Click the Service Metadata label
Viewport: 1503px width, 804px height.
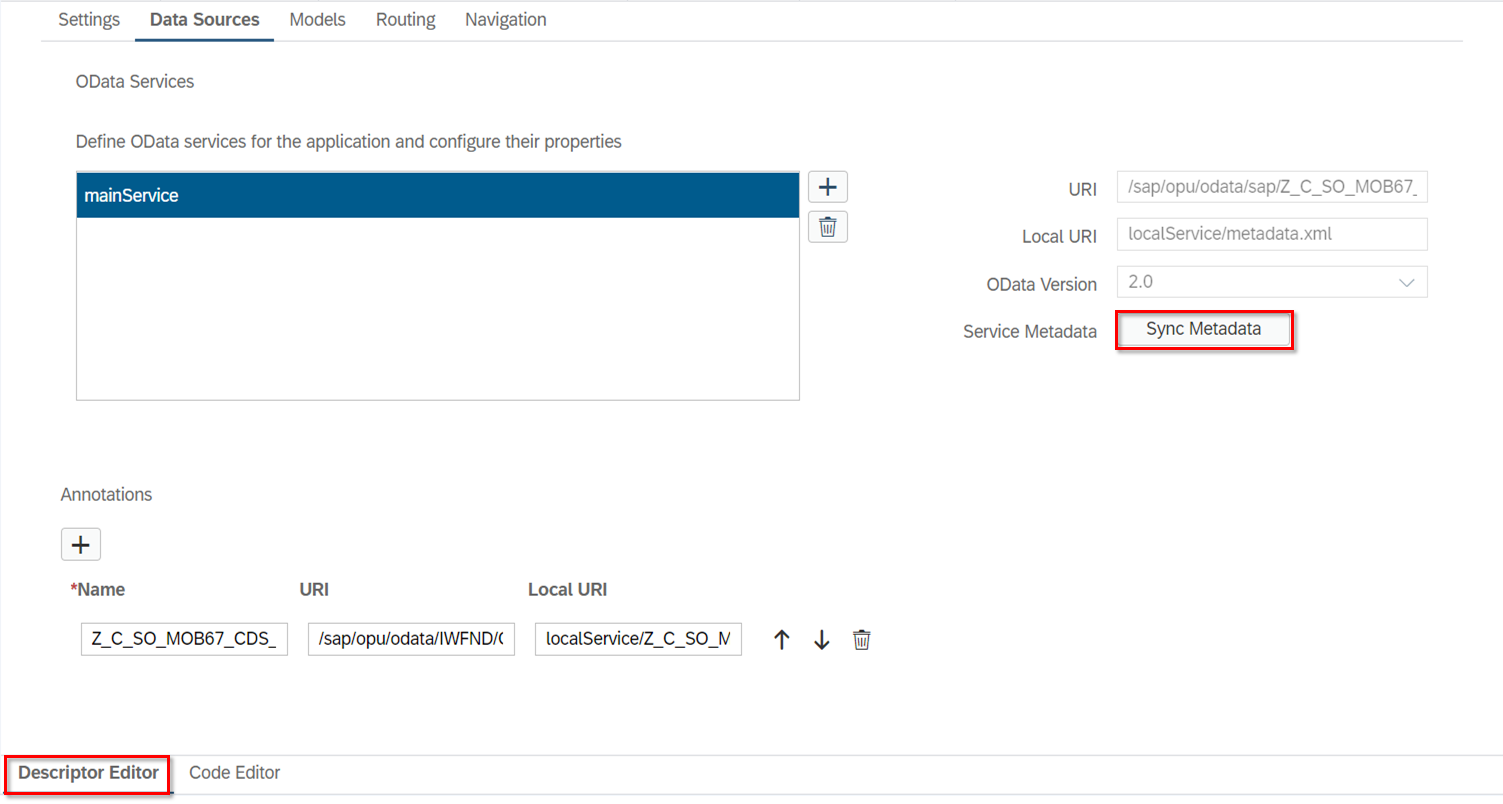pos(1030,331)
